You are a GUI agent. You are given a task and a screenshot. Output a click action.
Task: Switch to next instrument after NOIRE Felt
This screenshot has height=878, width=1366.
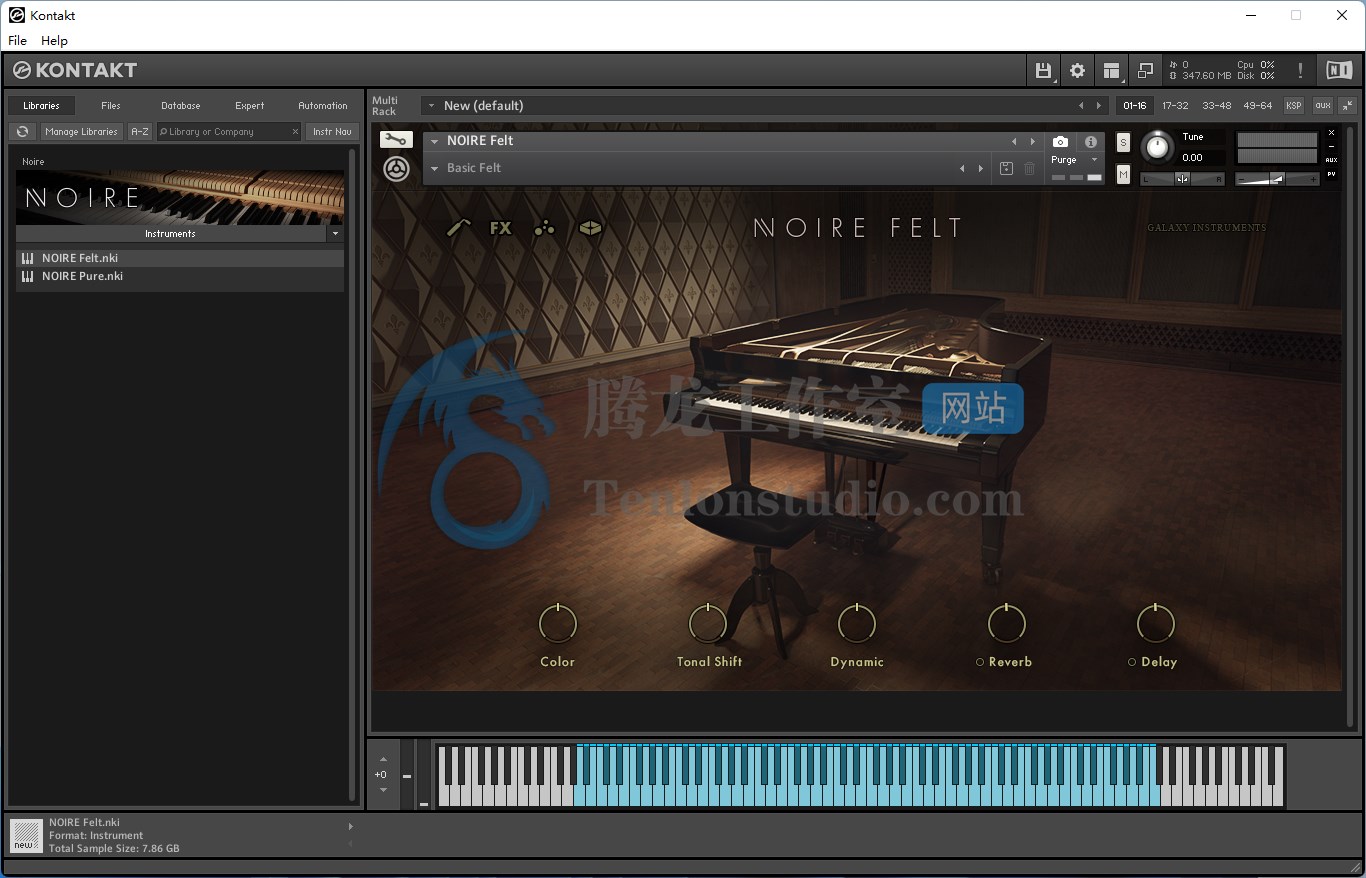1033,142
